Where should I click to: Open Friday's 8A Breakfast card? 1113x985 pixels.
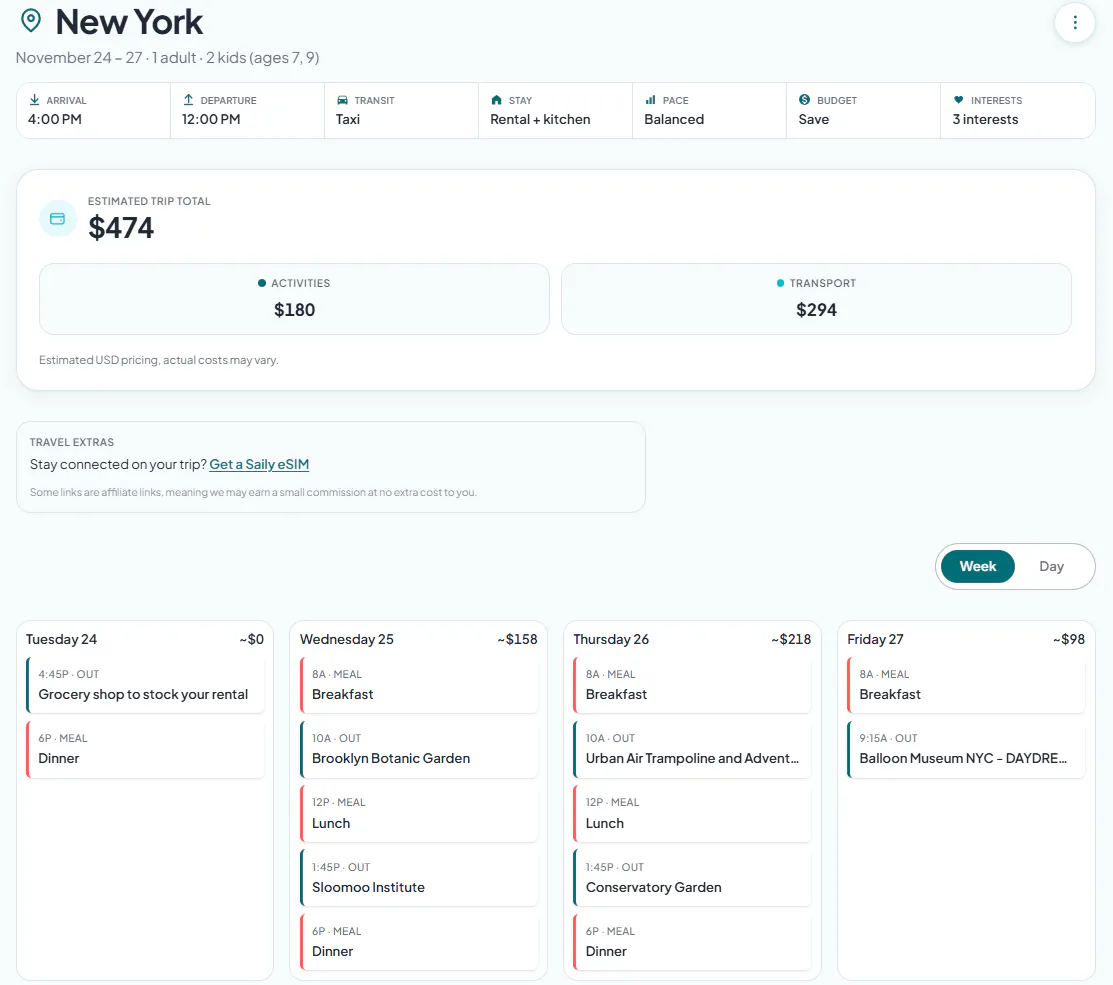966,685
